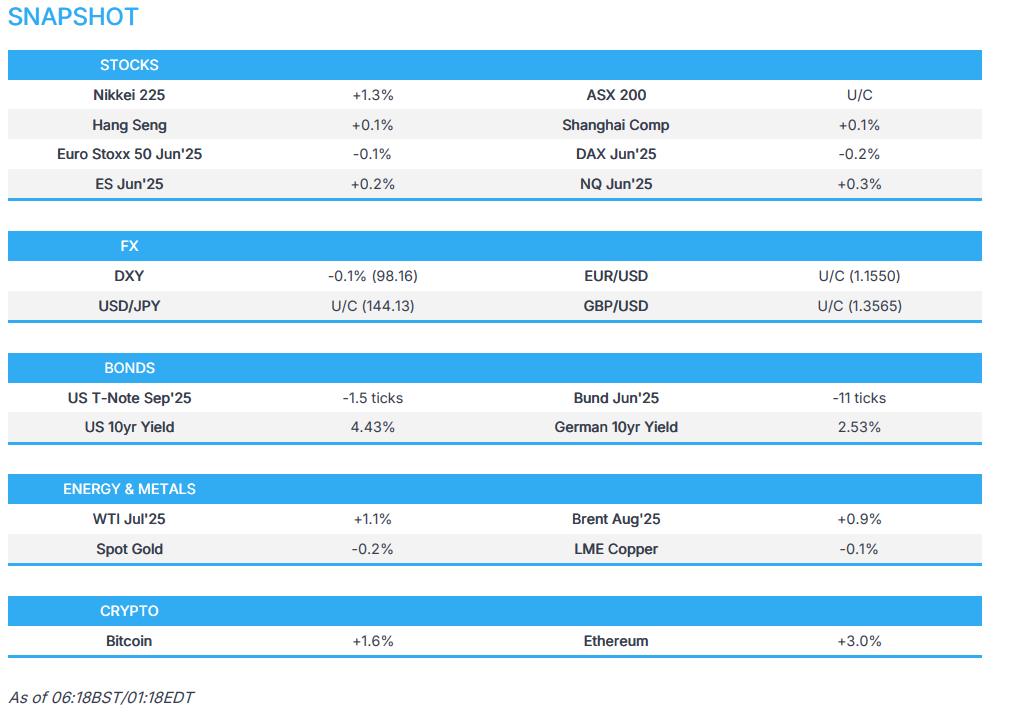Screen dimensions: 1015x715
Task: Click the EUR/USD label
Action: click(x=616, y=276)
